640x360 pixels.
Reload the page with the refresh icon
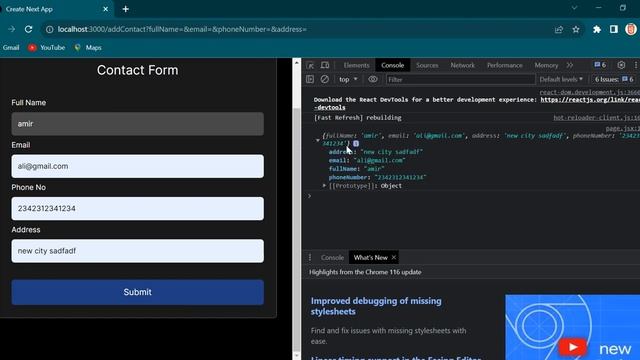28,29
